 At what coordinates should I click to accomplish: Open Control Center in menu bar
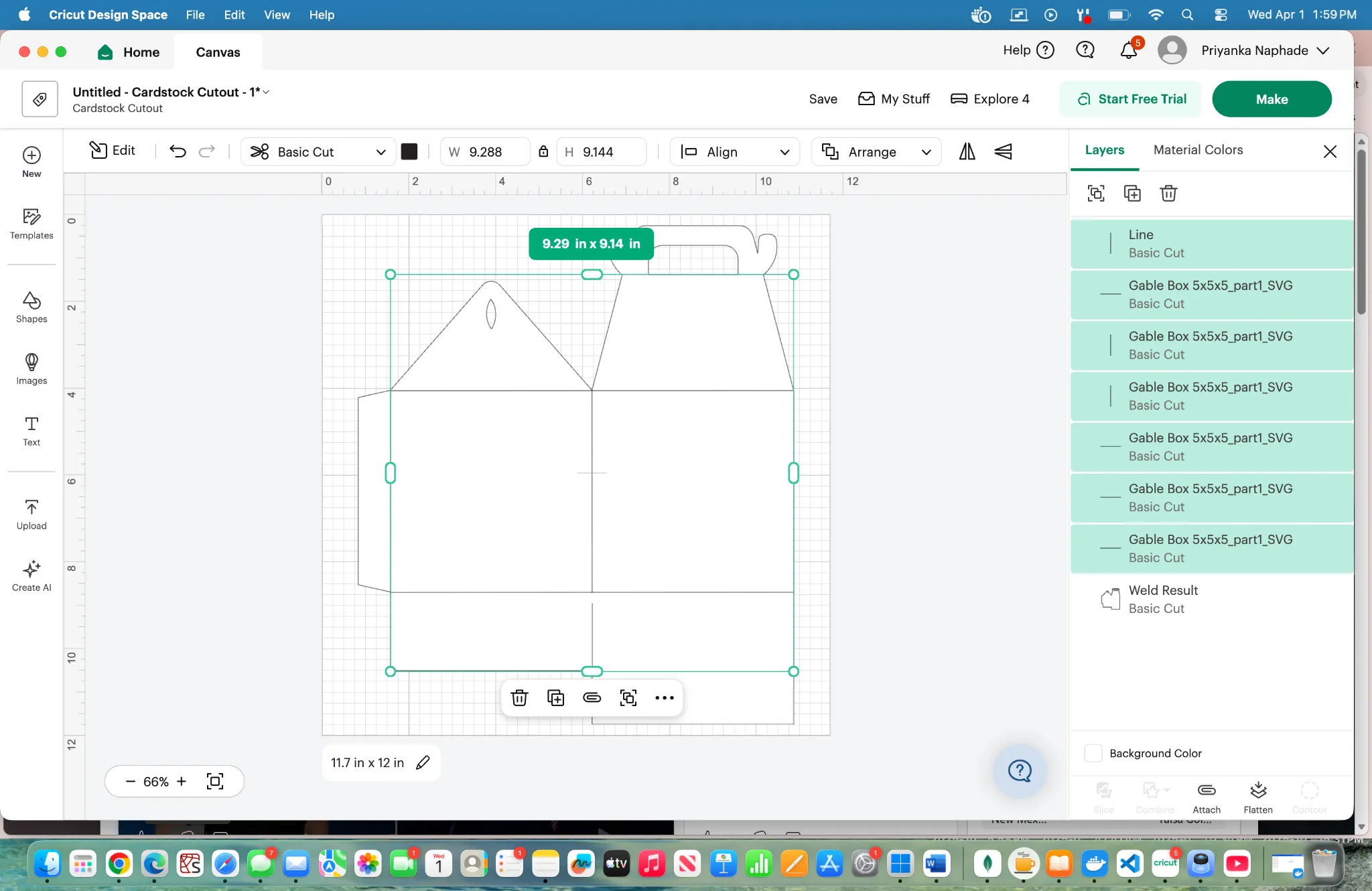[1221, 15]
